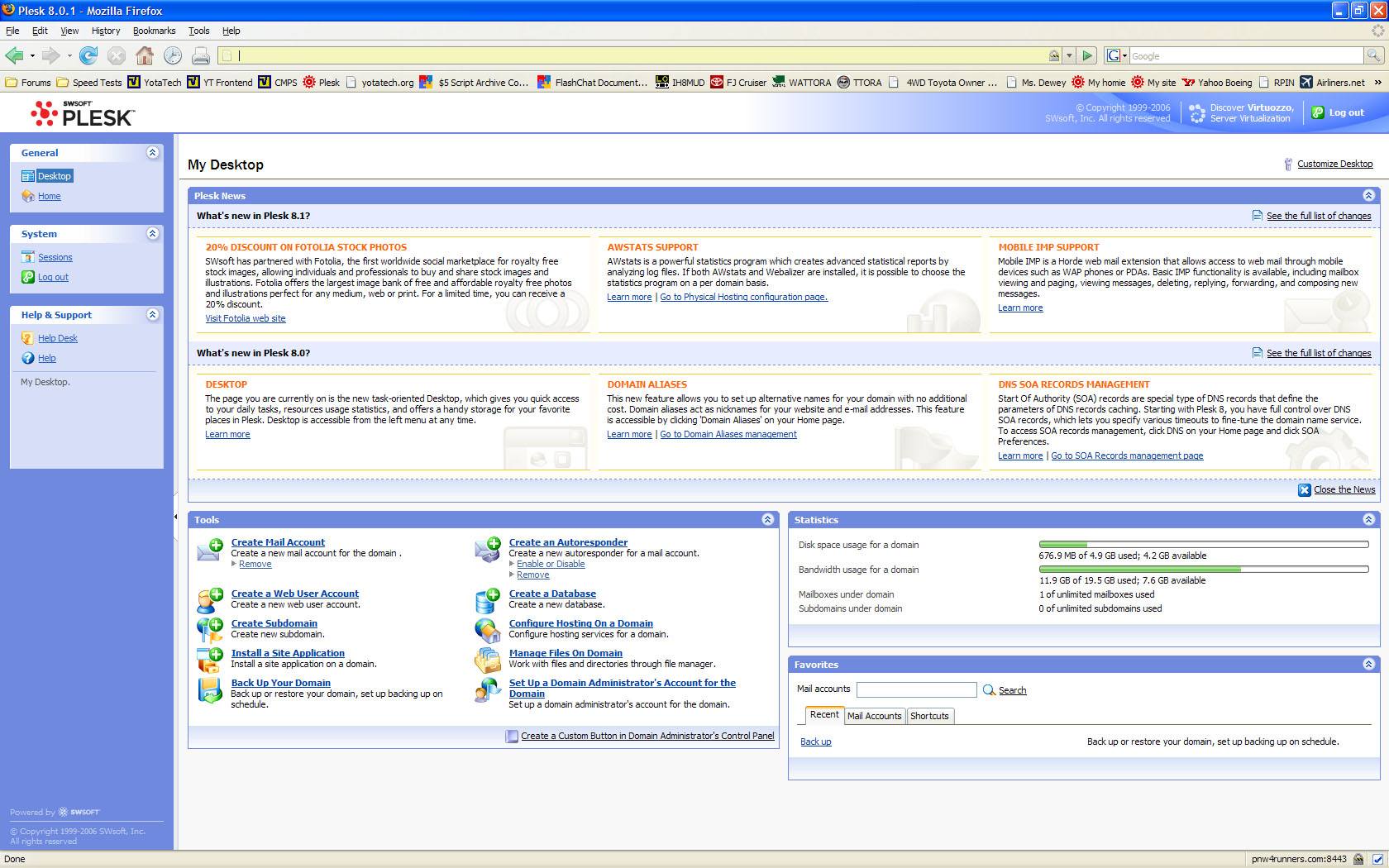Open the Edit menu
Viewport: 1389px width, 868px height.
[40, 31]
